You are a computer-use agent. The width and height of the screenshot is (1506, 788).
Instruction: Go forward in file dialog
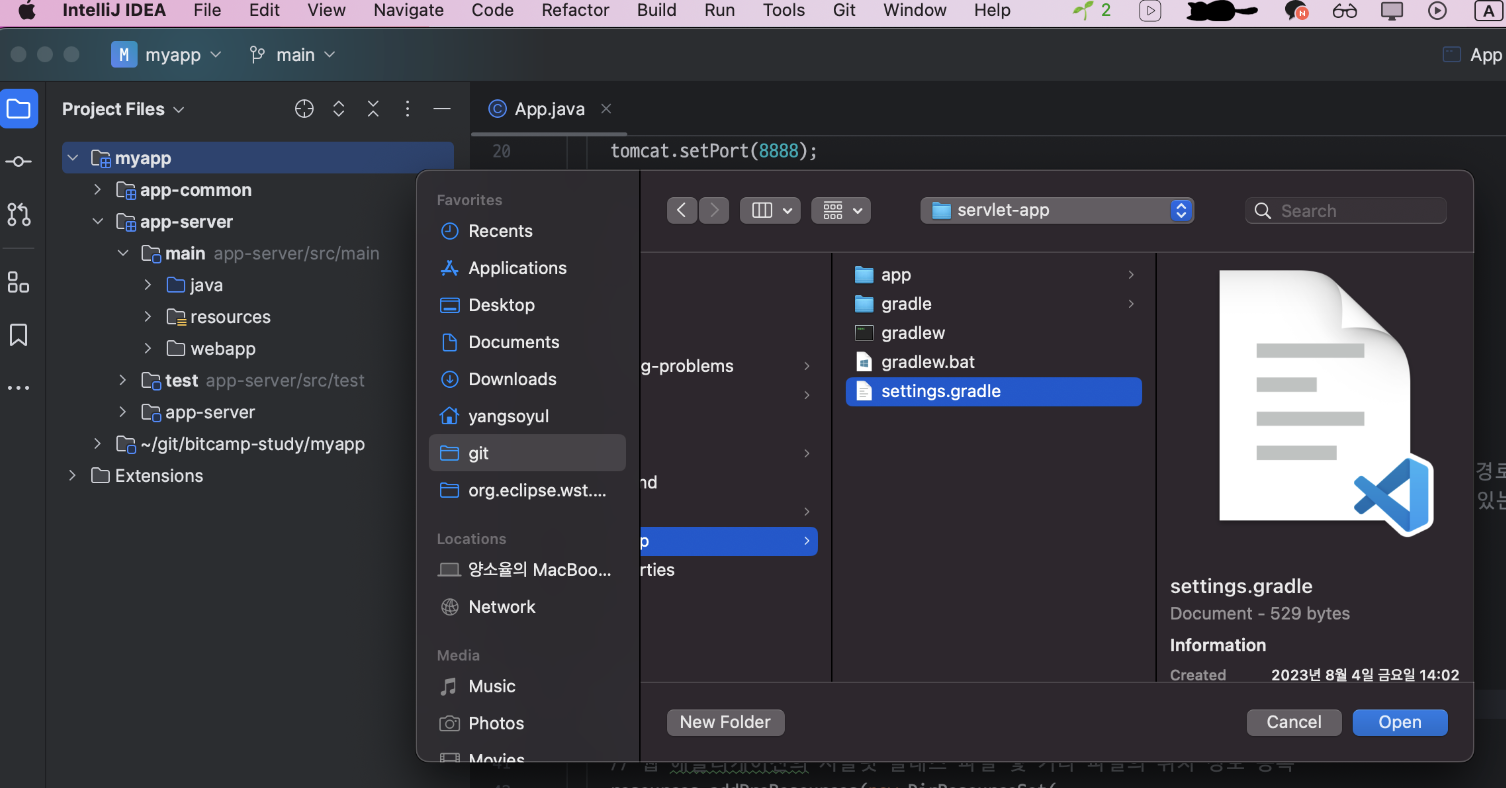pos(713,210)
